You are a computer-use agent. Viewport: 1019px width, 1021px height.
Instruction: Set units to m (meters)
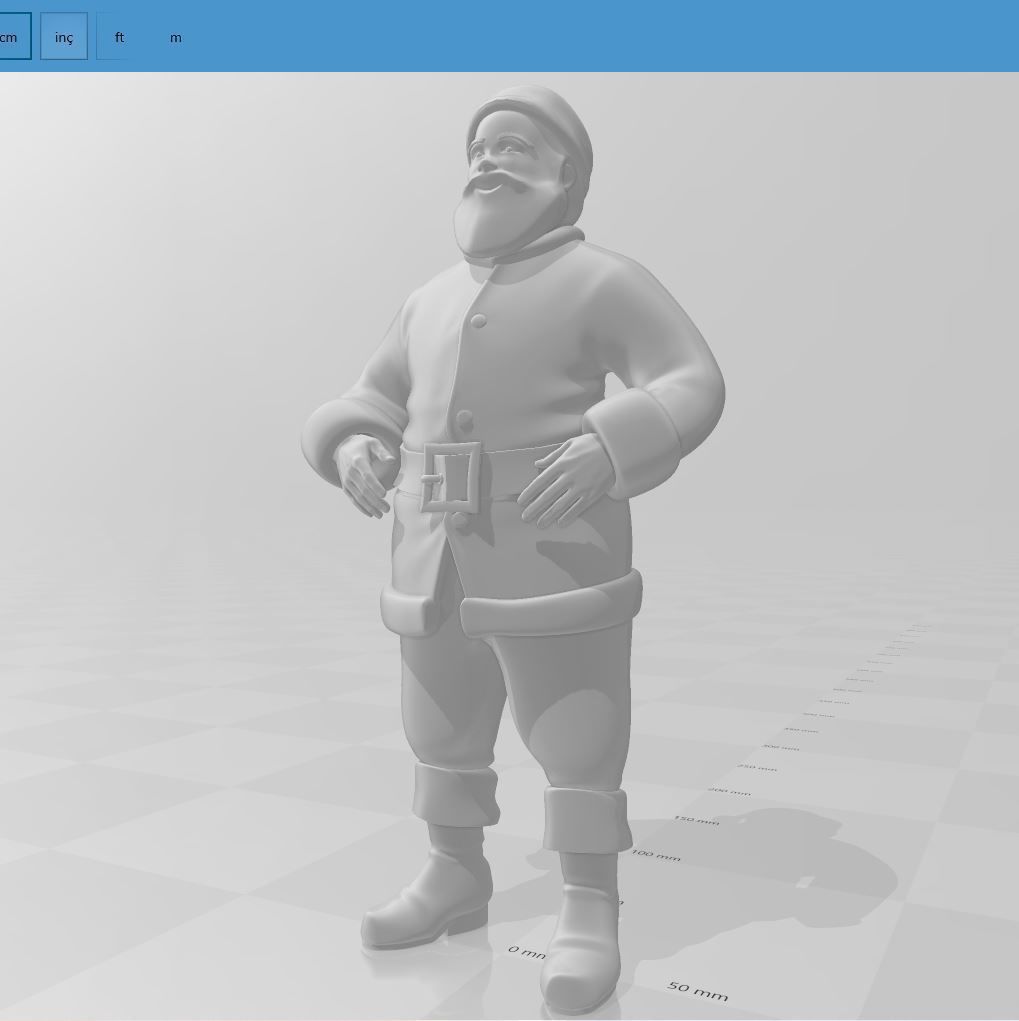coord(176,37)
